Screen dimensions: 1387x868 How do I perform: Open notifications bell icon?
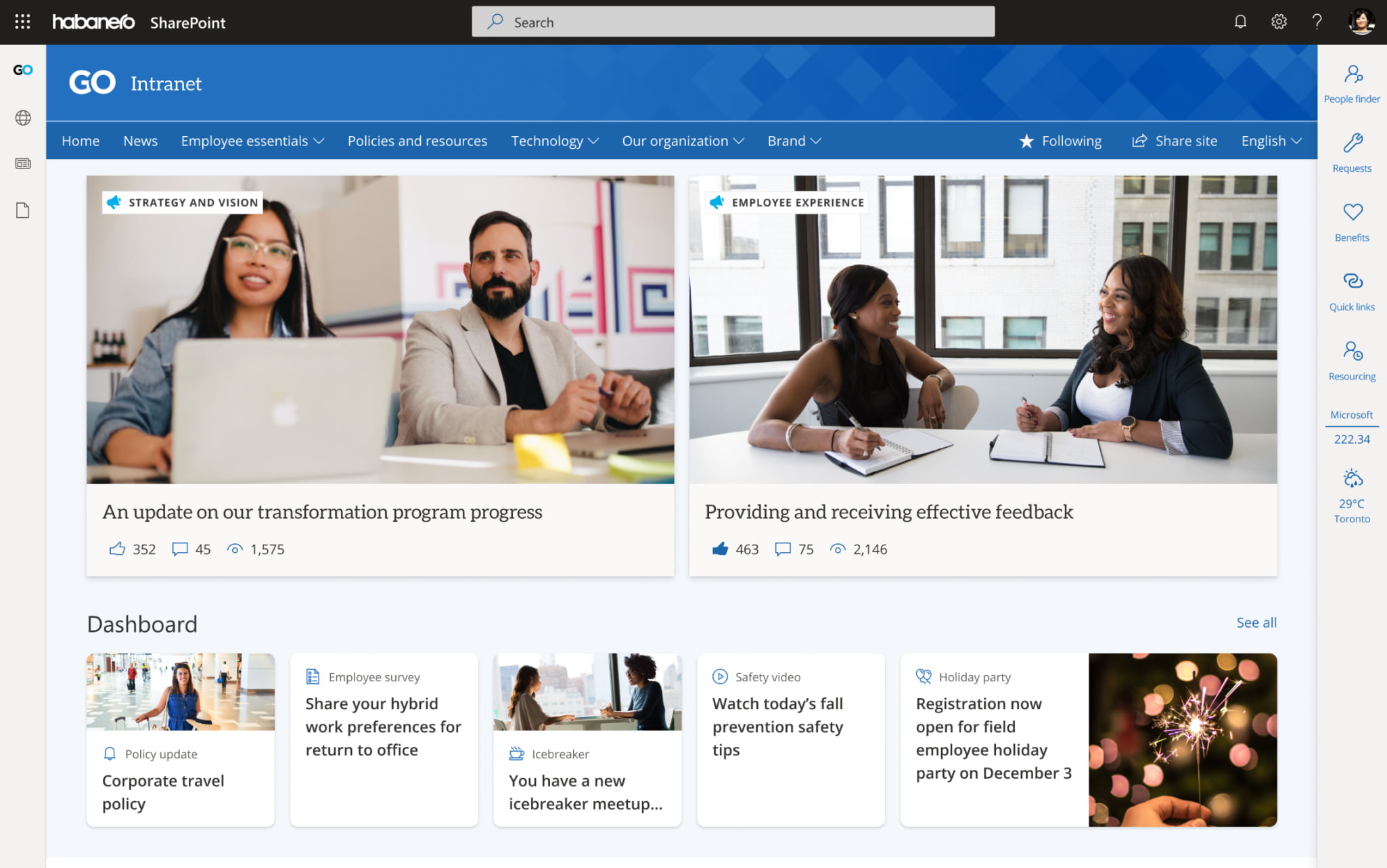[1240, 22]
